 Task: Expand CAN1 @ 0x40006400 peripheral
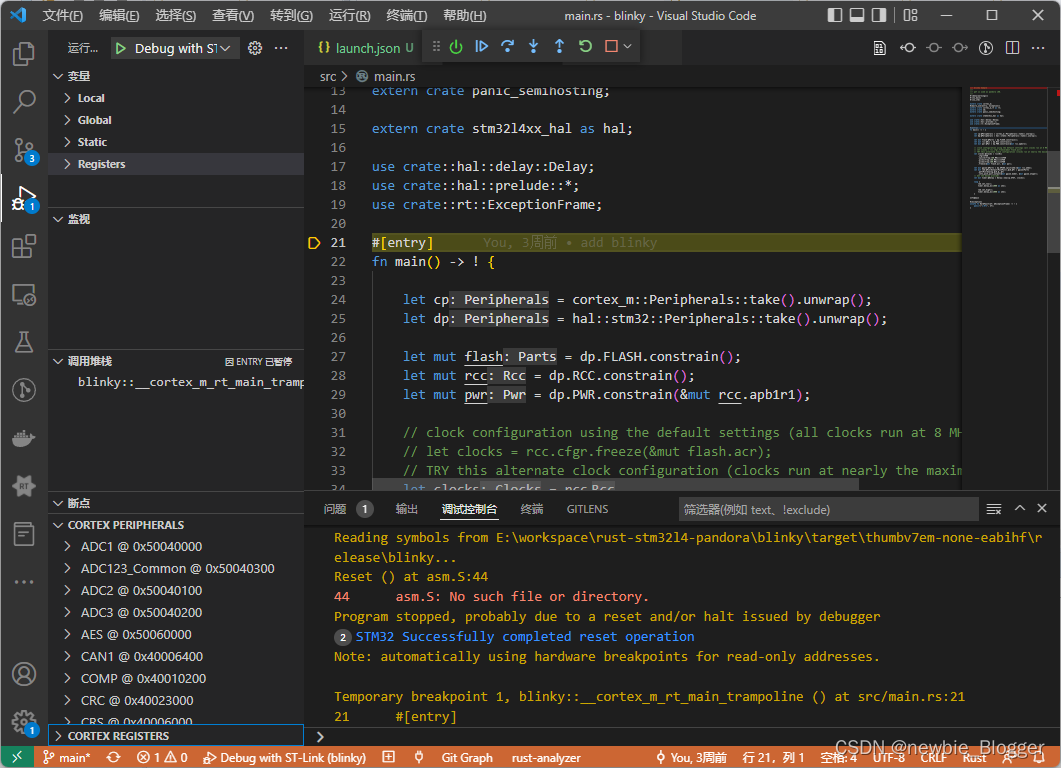pos(67,656)
